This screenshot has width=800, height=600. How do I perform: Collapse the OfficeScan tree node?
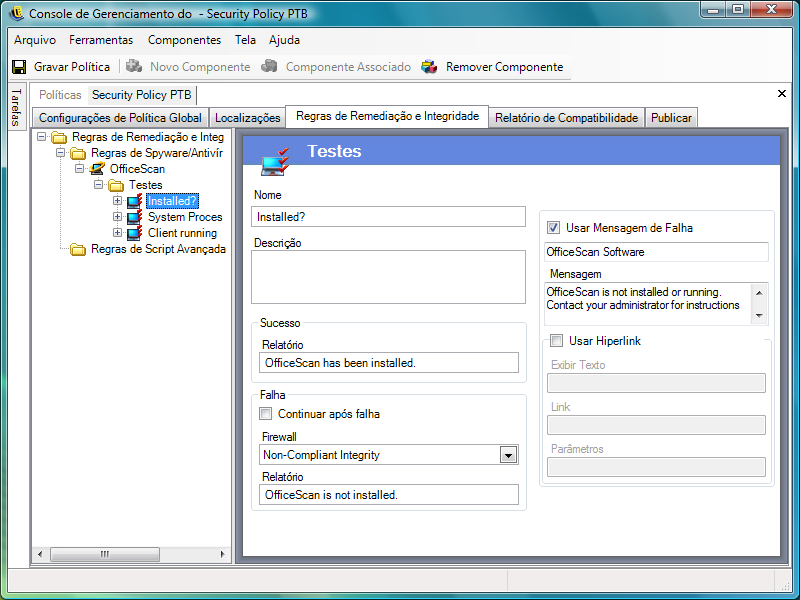pyautogui.click(x=79, y=168)
